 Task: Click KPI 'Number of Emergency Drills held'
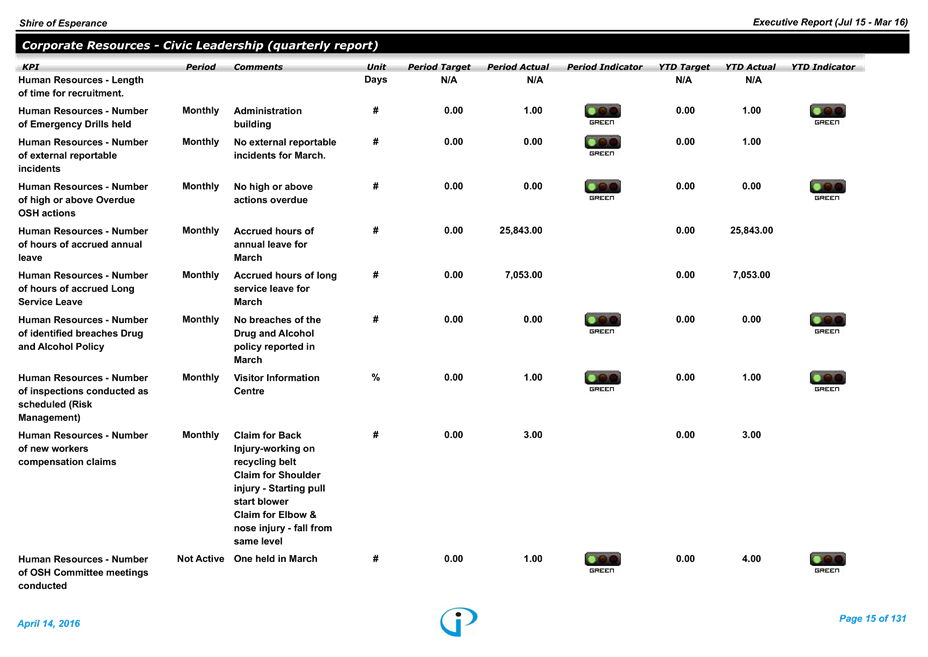[x=83, y=117]
